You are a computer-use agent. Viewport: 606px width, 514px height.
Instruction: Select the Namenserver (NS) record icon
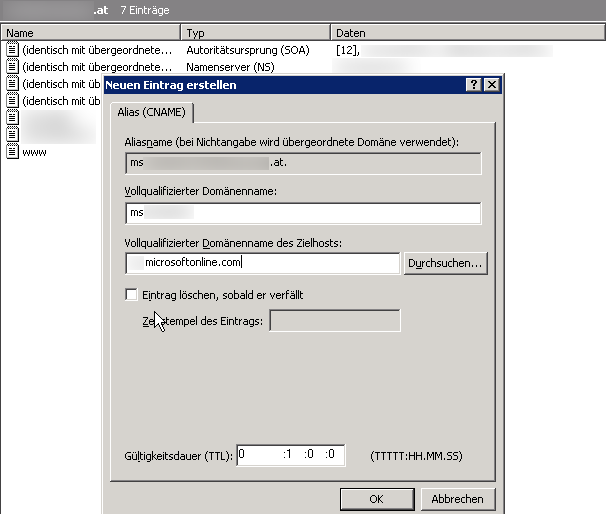pyautogui.click(x=12, y=67)
